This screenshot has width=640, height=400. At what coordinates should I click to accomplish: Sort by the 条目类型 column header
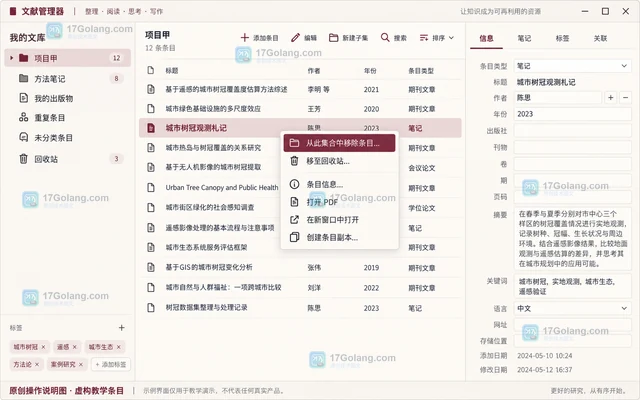[x=421, y=71]
